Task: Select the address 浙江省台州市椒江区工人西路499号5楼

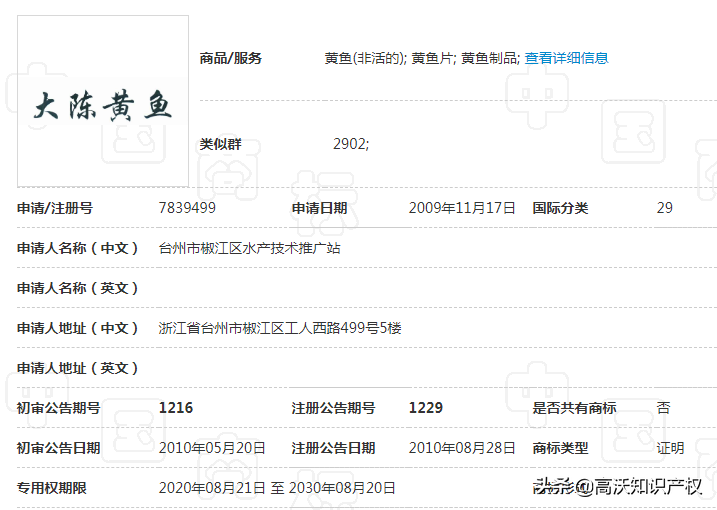Action: tap(280, 328)
